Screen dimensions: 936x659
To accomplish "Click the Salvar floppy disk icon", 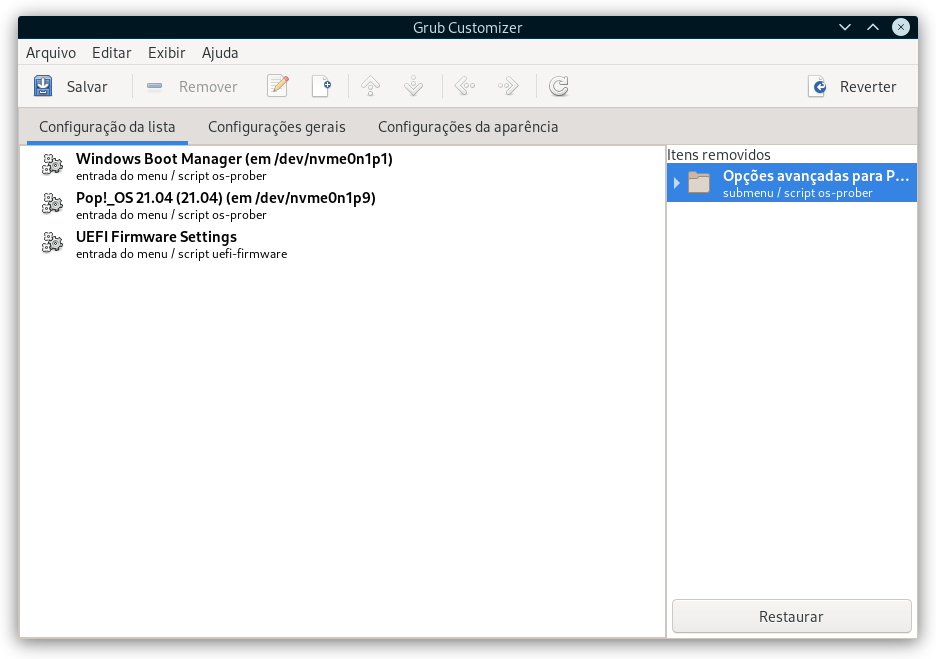I will coord(43,86).
